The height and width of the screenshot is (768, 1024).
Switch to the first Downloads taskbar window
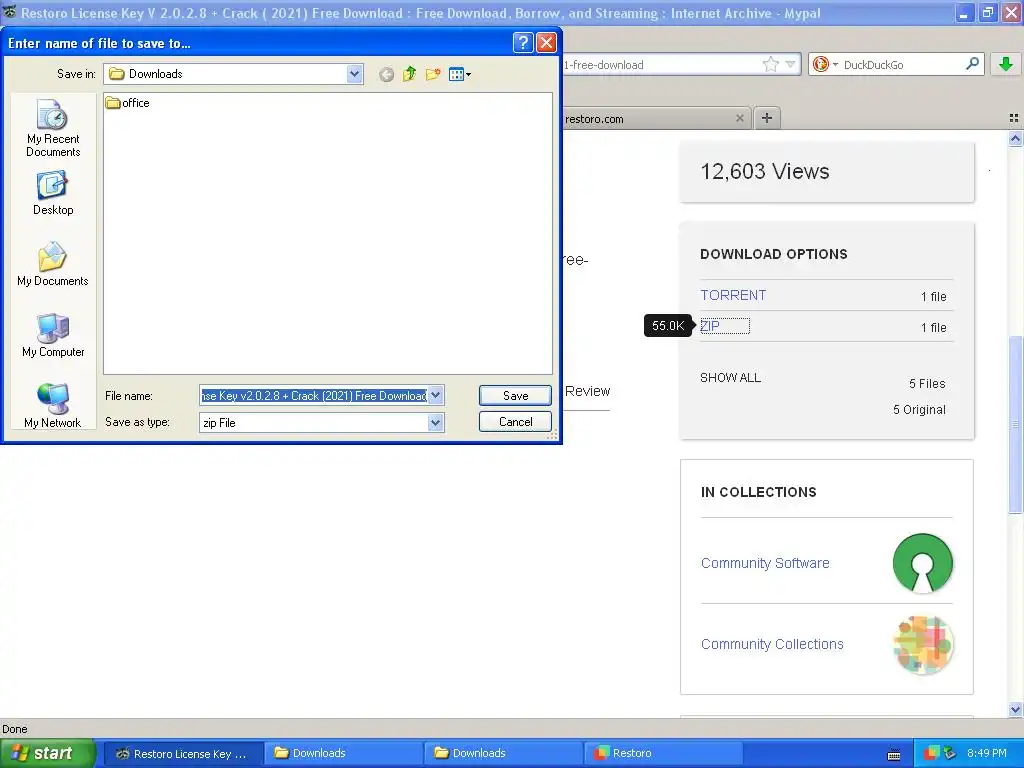[x=344, y=754]
